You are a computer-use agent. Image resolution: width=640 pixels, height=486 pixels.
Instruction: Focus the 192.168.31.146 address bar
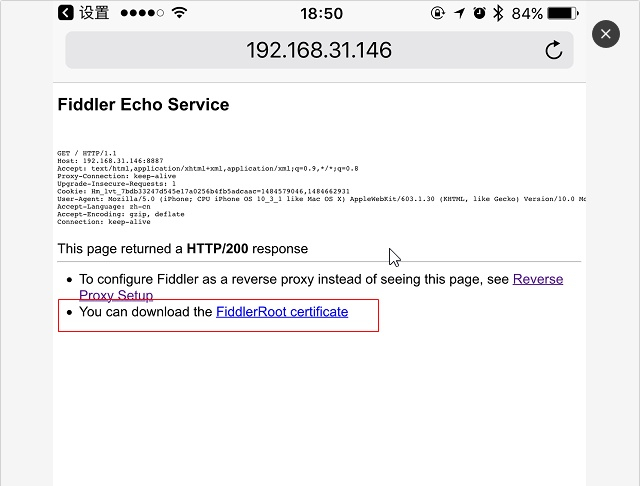[x=319, y=50]
